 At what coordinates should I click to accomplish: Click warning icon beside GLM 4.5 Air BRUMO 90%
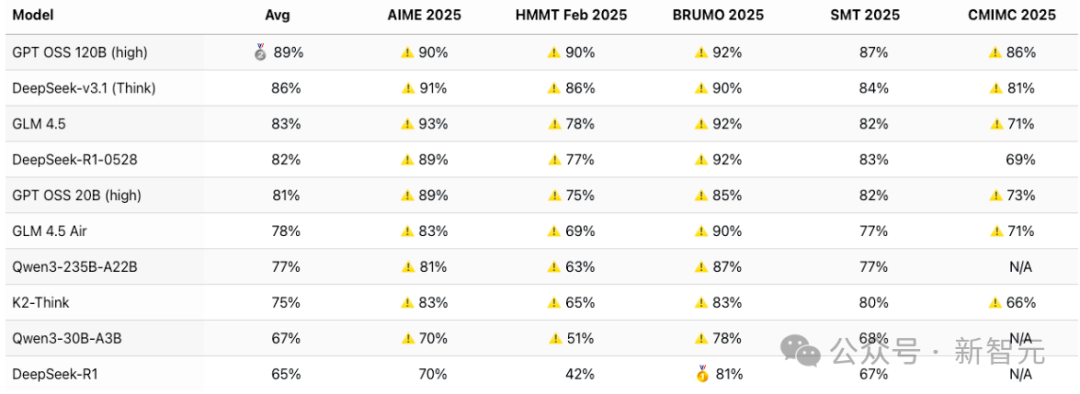[702, 231]
